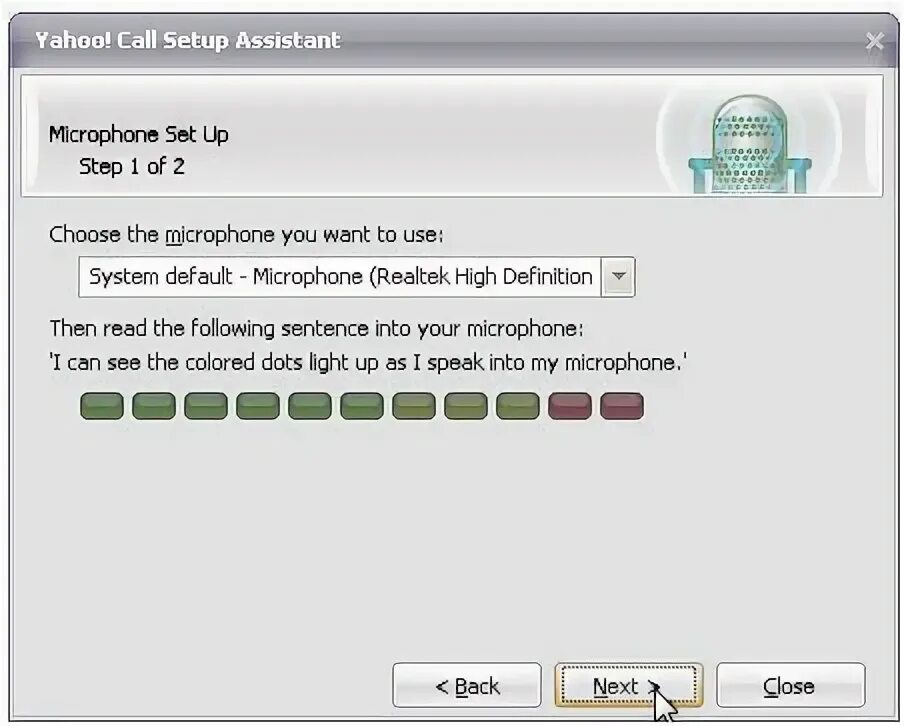The width and height of the screenshot is (904, 726).
Task: Click the Yahoo! Call Setup Assistant title bar
Action: point(452,40)
